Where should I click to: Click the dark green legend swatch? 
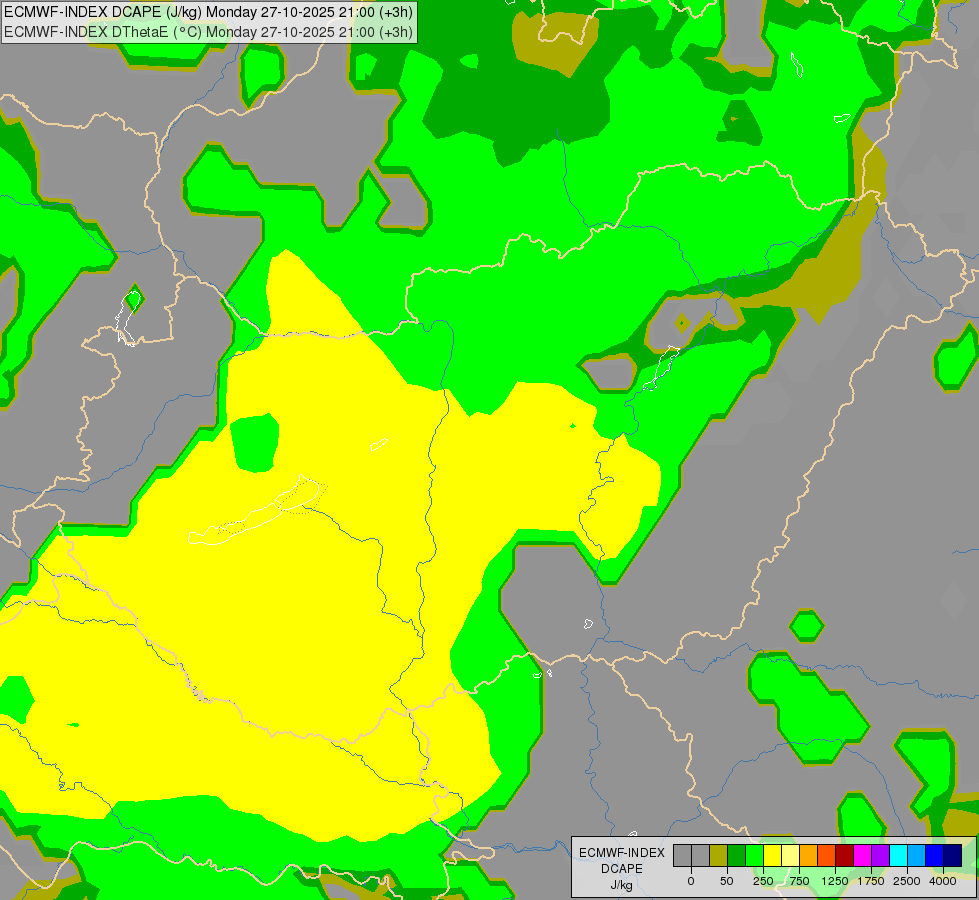click(x=737, y=855)
